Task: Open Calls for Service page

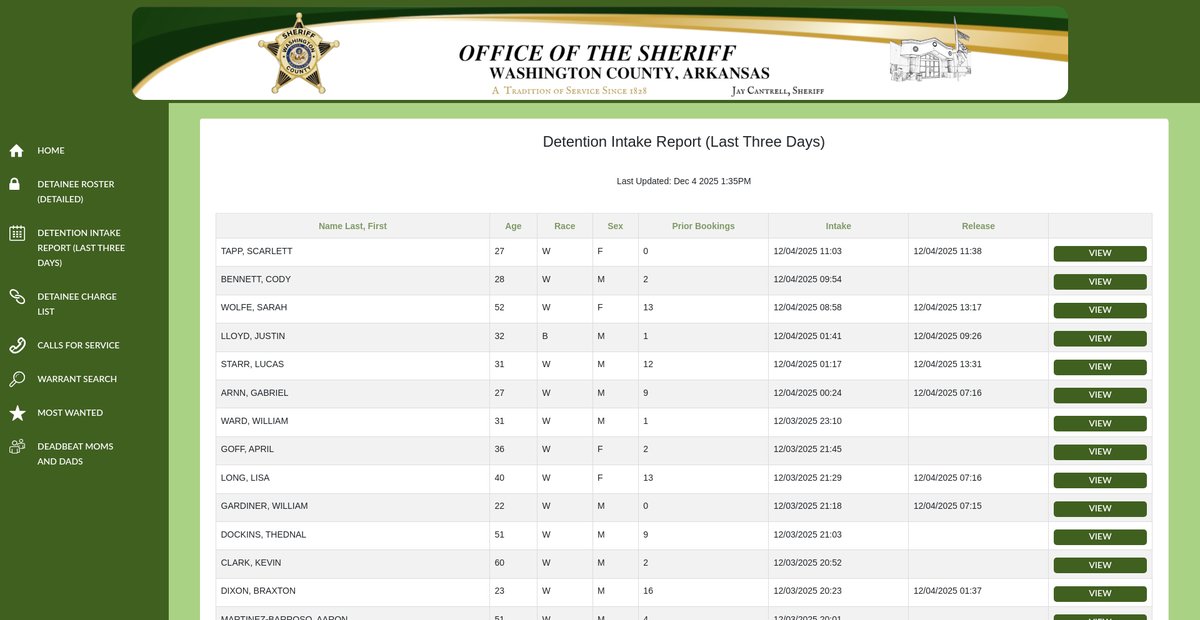Action: click(x=78, y=345)
